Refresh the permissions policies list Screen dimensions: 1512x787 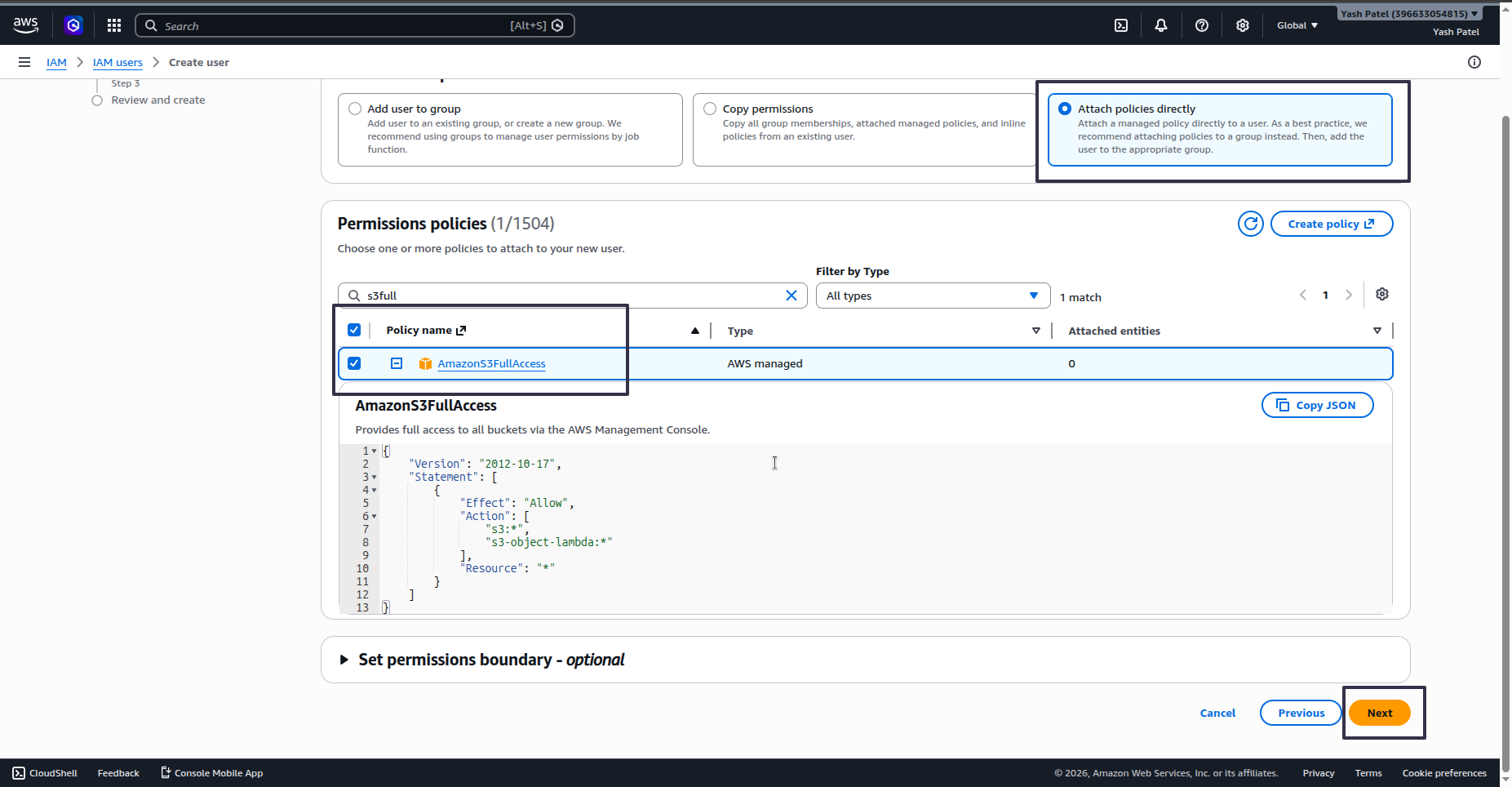click(x=1251, y=224)
